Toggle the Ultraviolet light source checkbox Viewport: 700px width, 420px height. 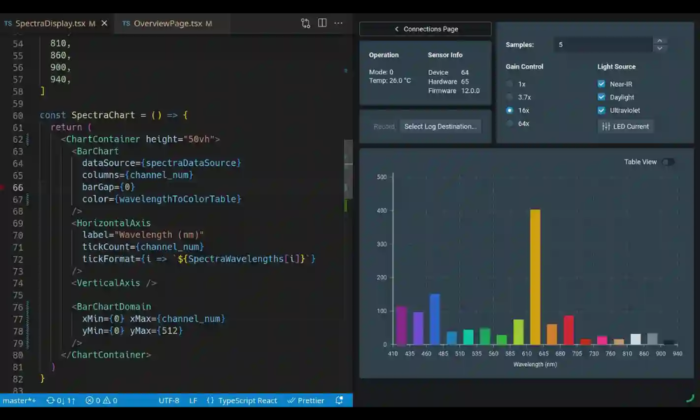[x=601, y=110]
